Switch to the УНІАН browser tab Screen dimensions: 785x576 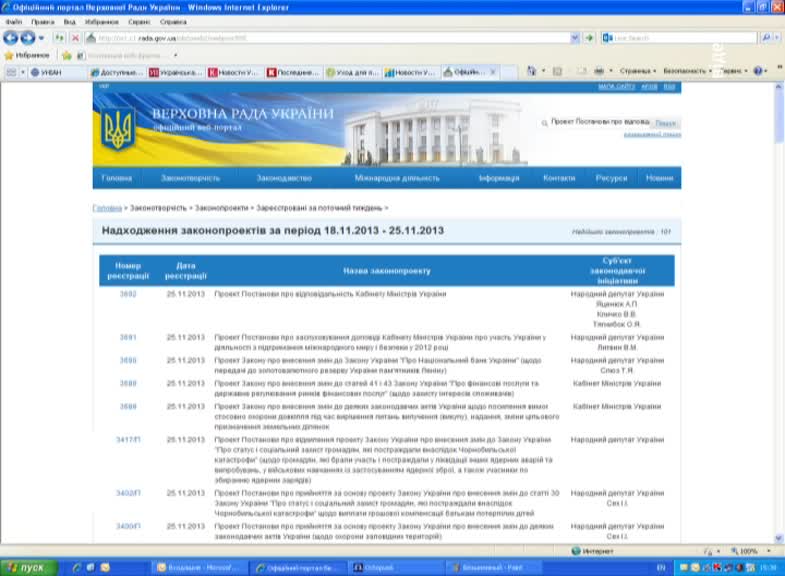[x=52, y=72]
